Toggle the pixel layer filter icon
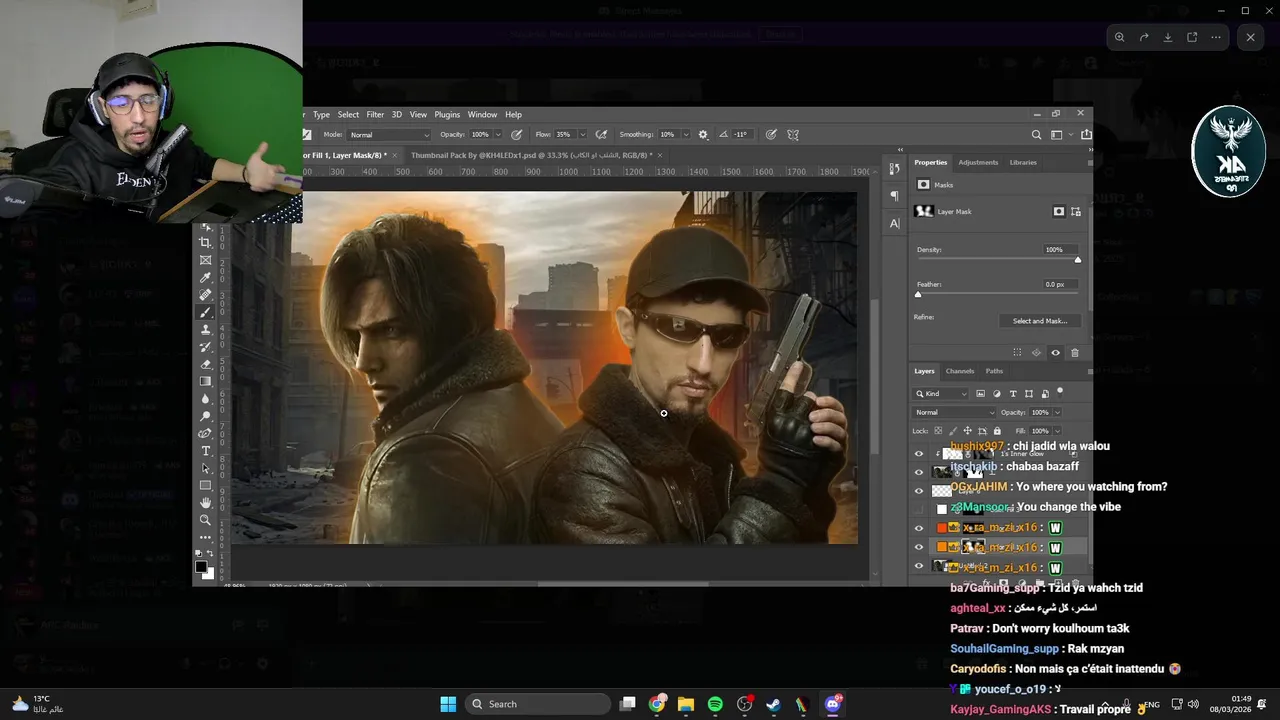1280x720 pixels. pos(980,394)
